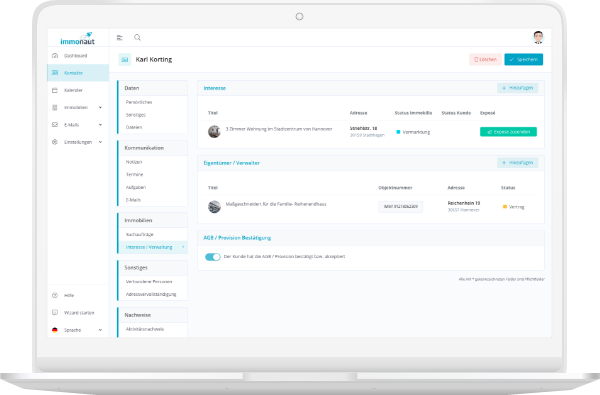
Task: Save the contact with Speichern
Action: (523, 59)
